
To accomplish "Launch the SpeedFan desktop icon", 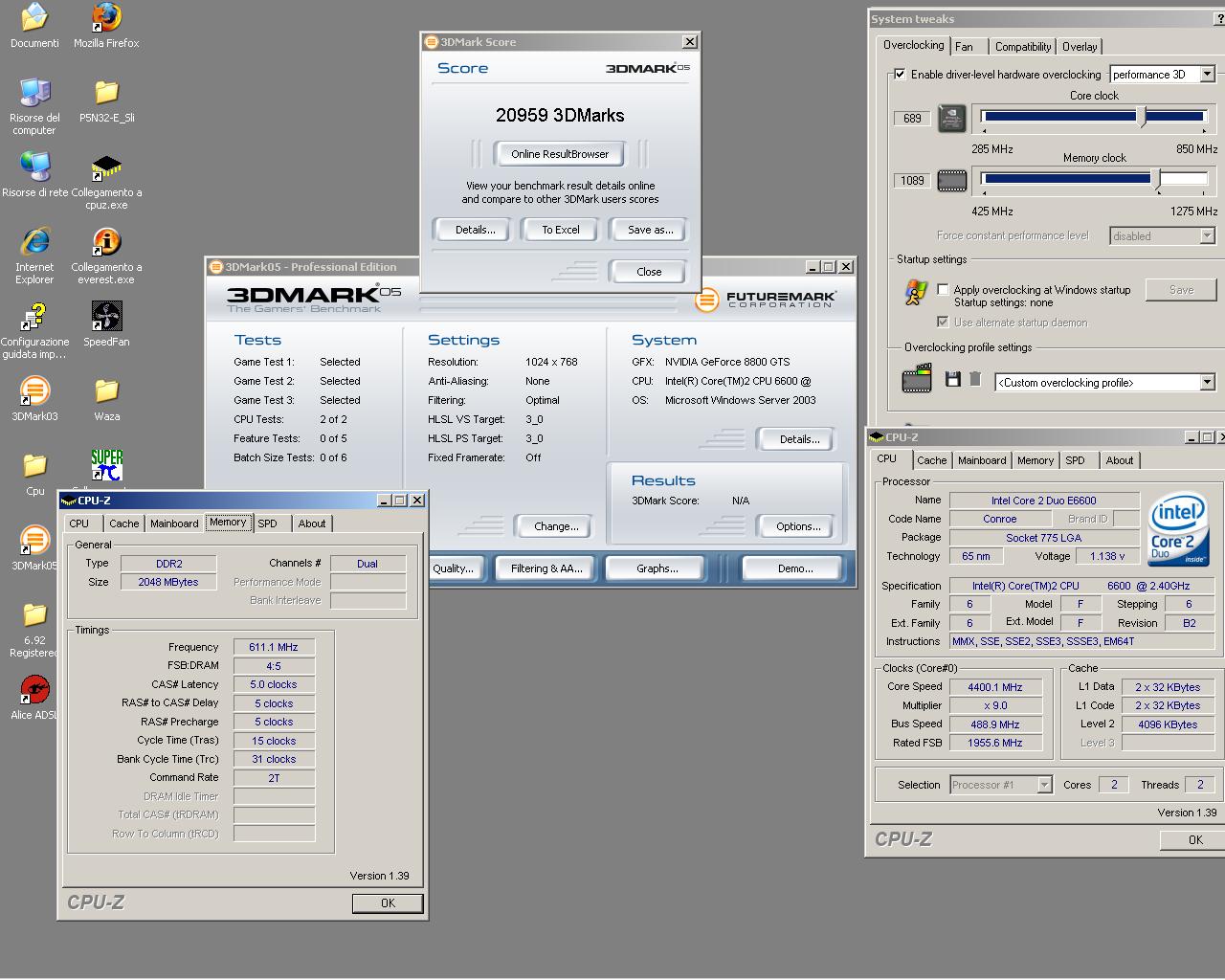I will 106,324.
